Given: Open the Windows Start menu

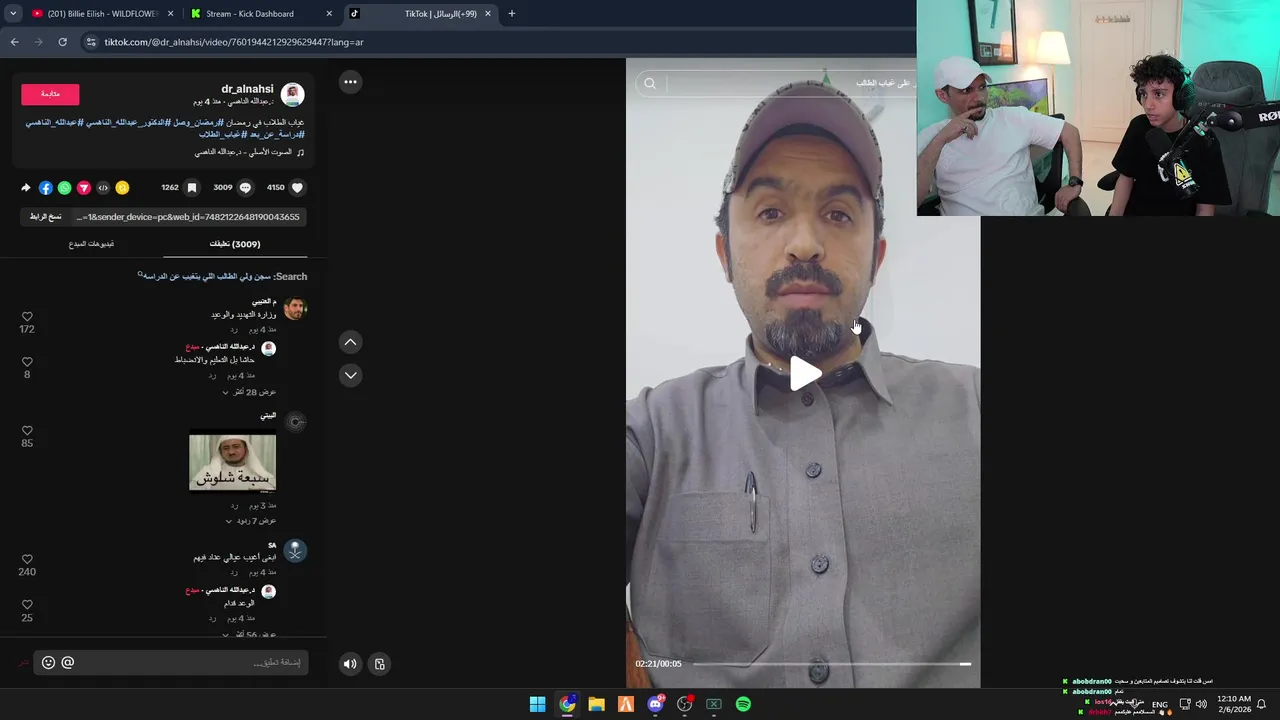Looking at the screenshot, I should coord(537,704).
